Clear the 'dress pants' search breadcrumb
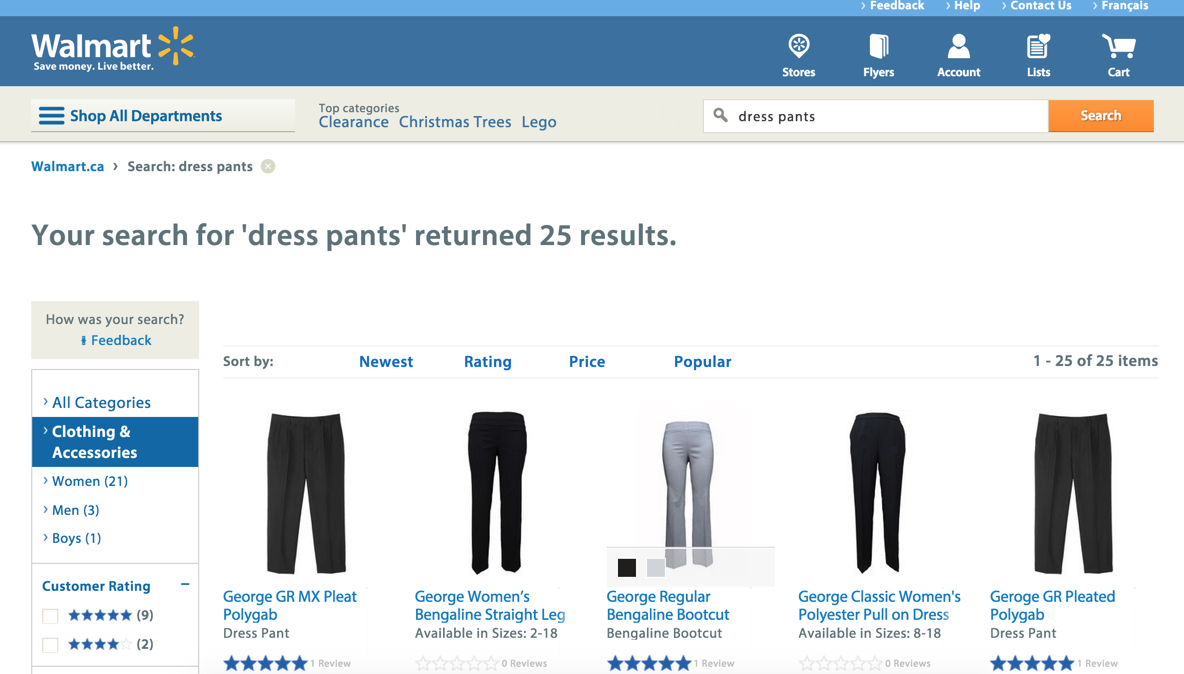This screenshot has height=674, width=1184. (268, 166)
